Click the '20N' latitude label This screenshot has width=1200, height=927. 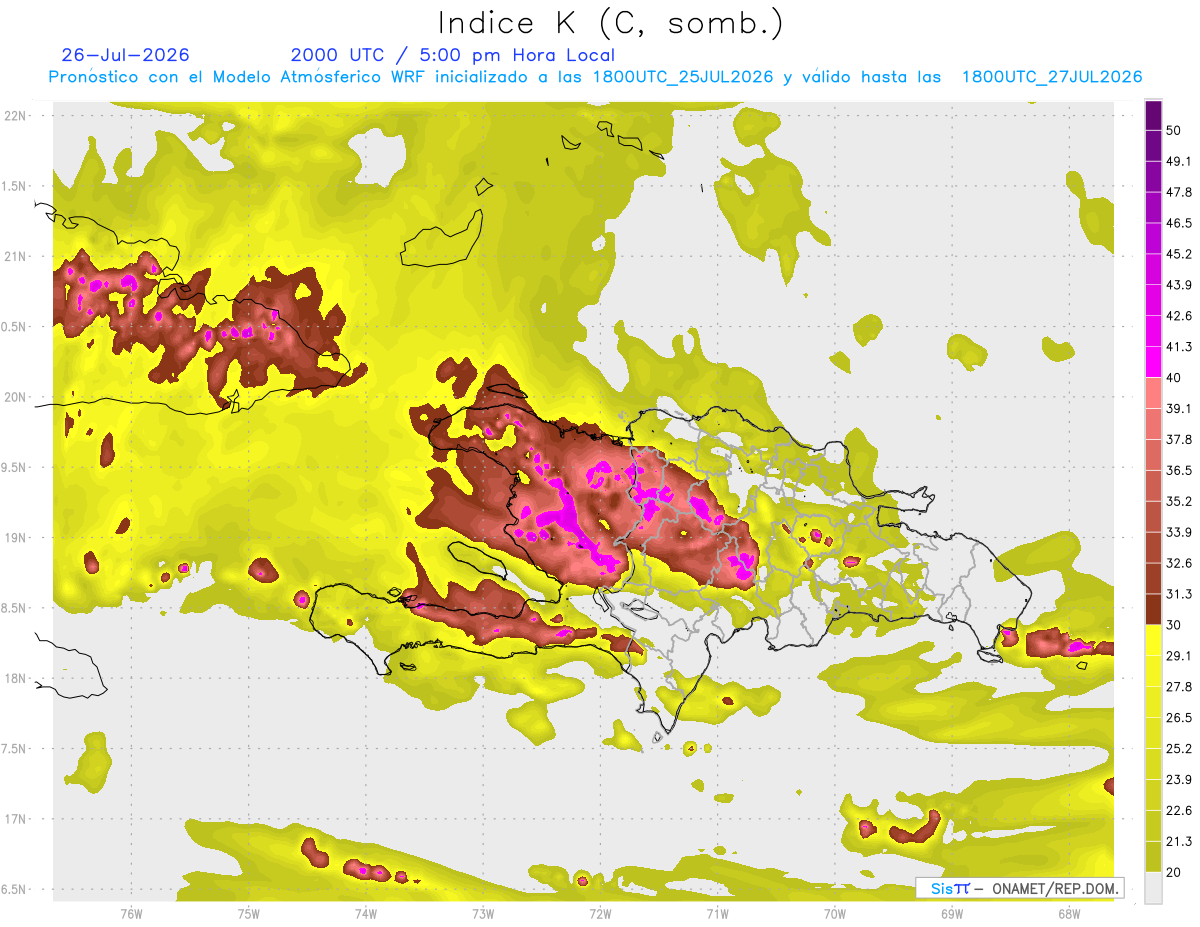15,397
